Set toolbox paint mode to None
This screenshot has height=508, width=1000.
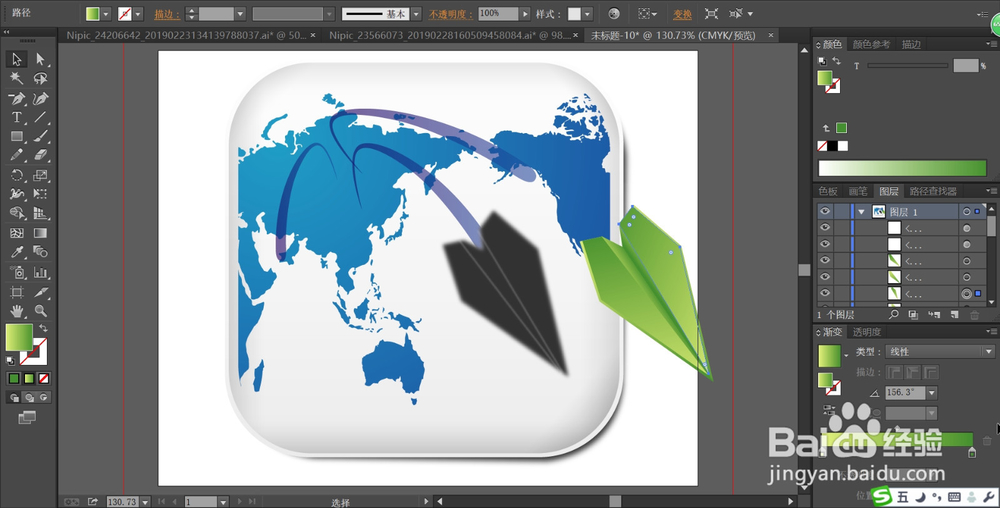[44, 379]
